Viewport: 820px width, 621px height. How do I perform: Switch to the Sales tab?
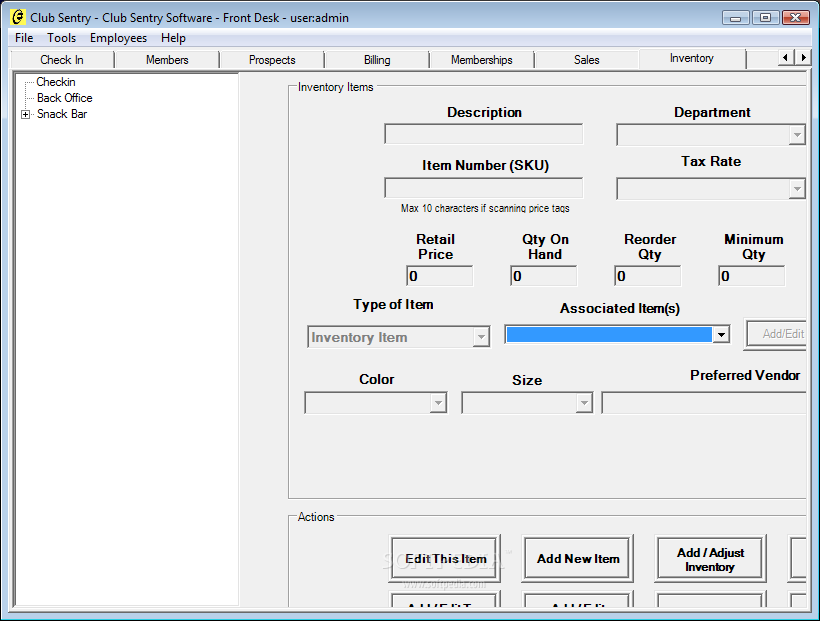pyautogui.click(x=587, y=60)
